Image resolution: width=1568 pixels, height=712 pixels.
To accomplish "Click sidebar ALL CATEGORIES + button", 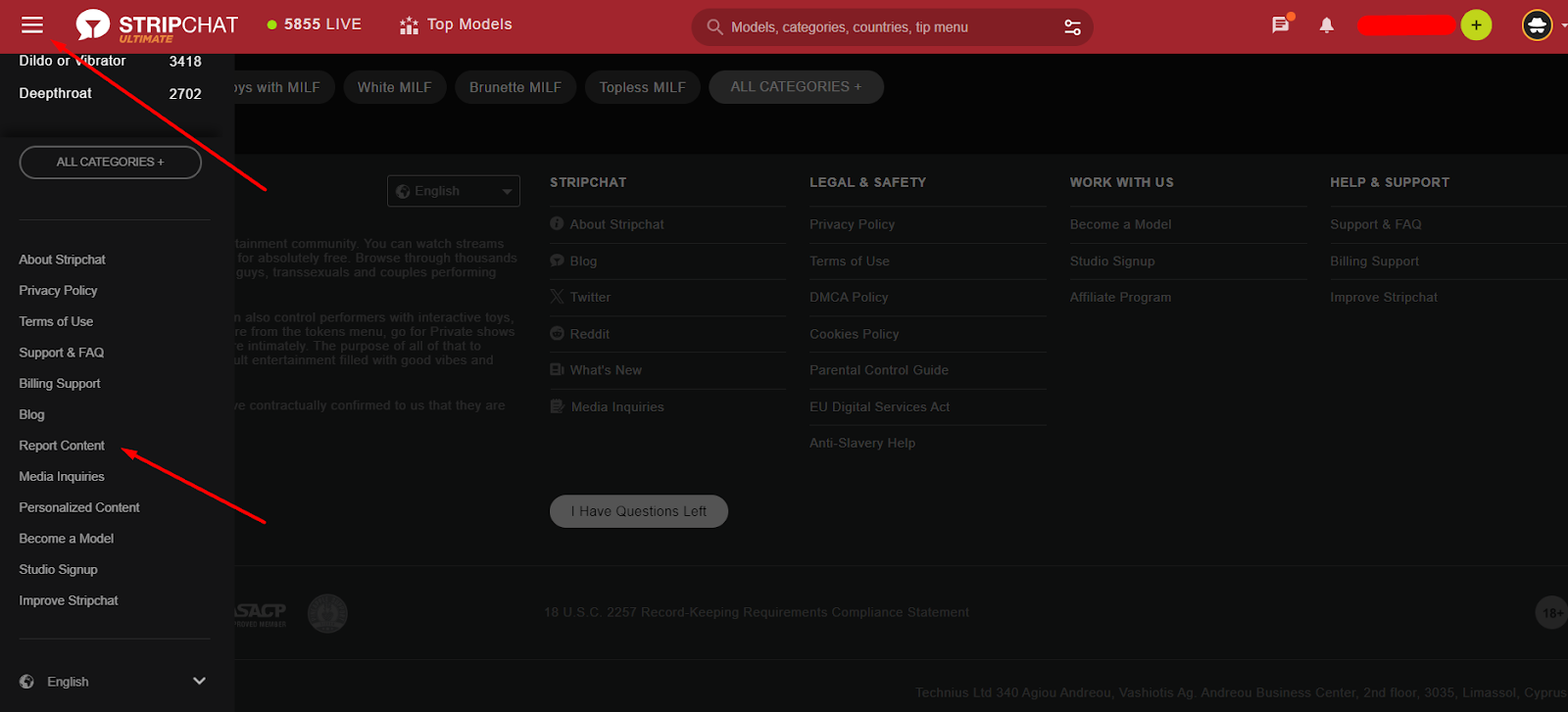I will point(110,163).
